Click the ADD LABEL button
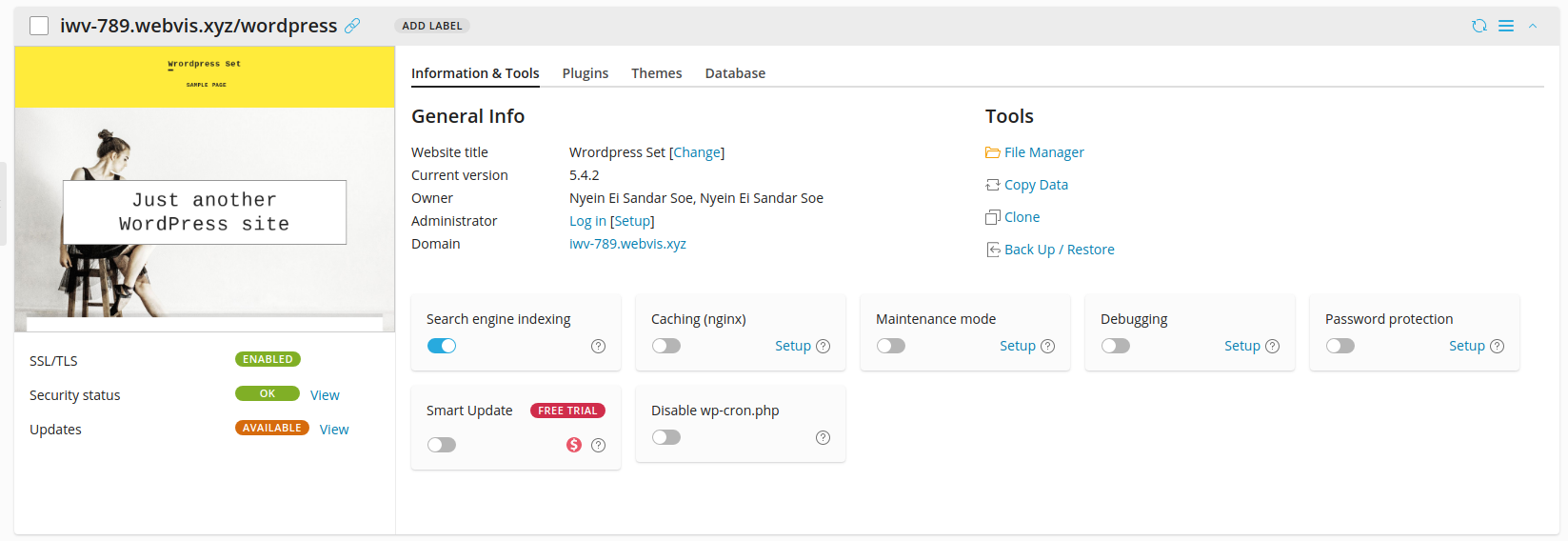1568x541 pixels. click(431, 26)
